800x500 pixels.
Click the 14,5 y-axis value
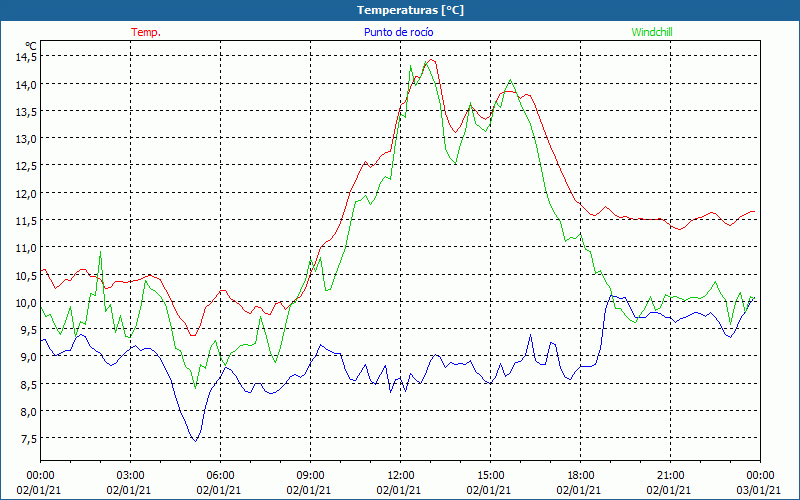click(x=26, y=57)
